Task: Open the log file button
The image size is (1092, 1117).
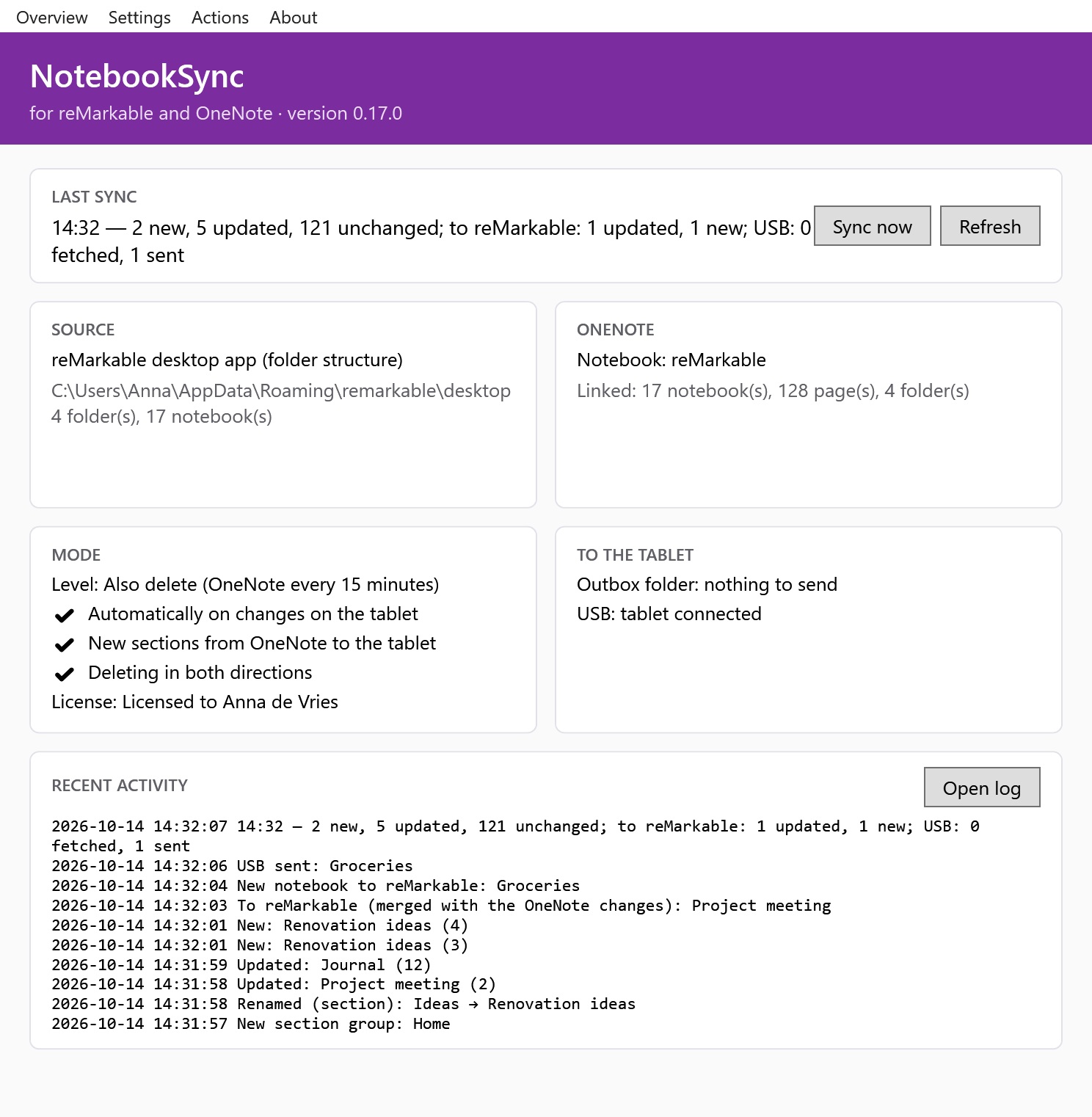Action: point(982,787)
